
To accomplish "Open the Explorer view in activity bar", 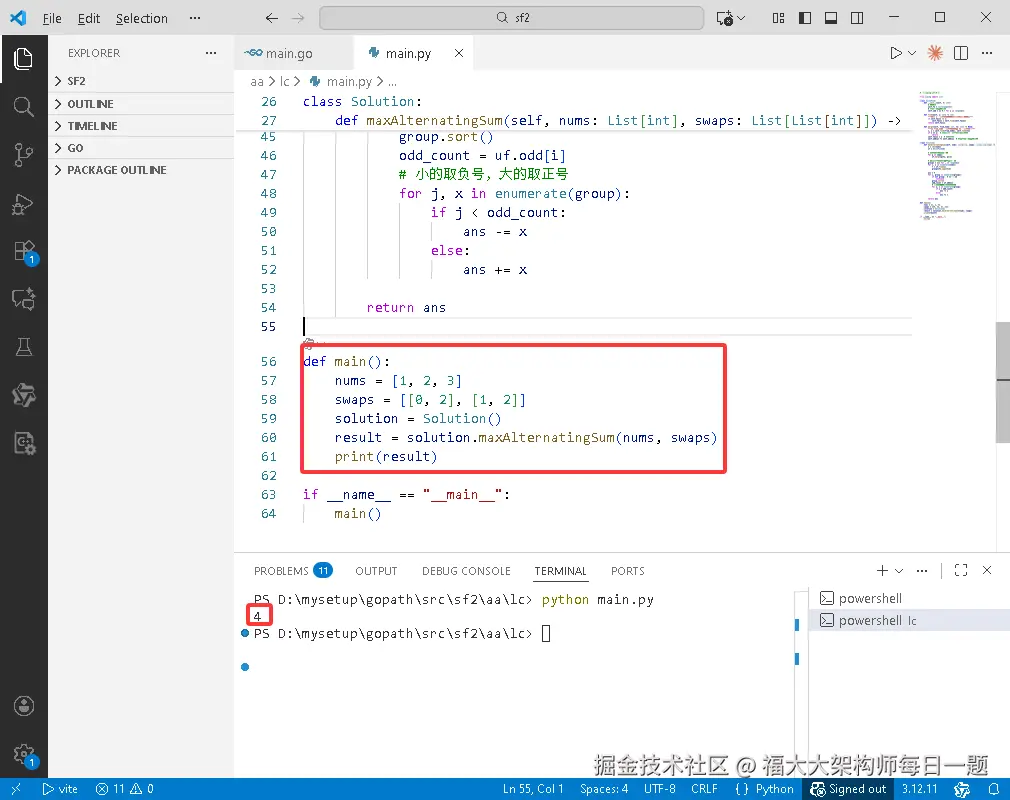I will tap(23, 59).
